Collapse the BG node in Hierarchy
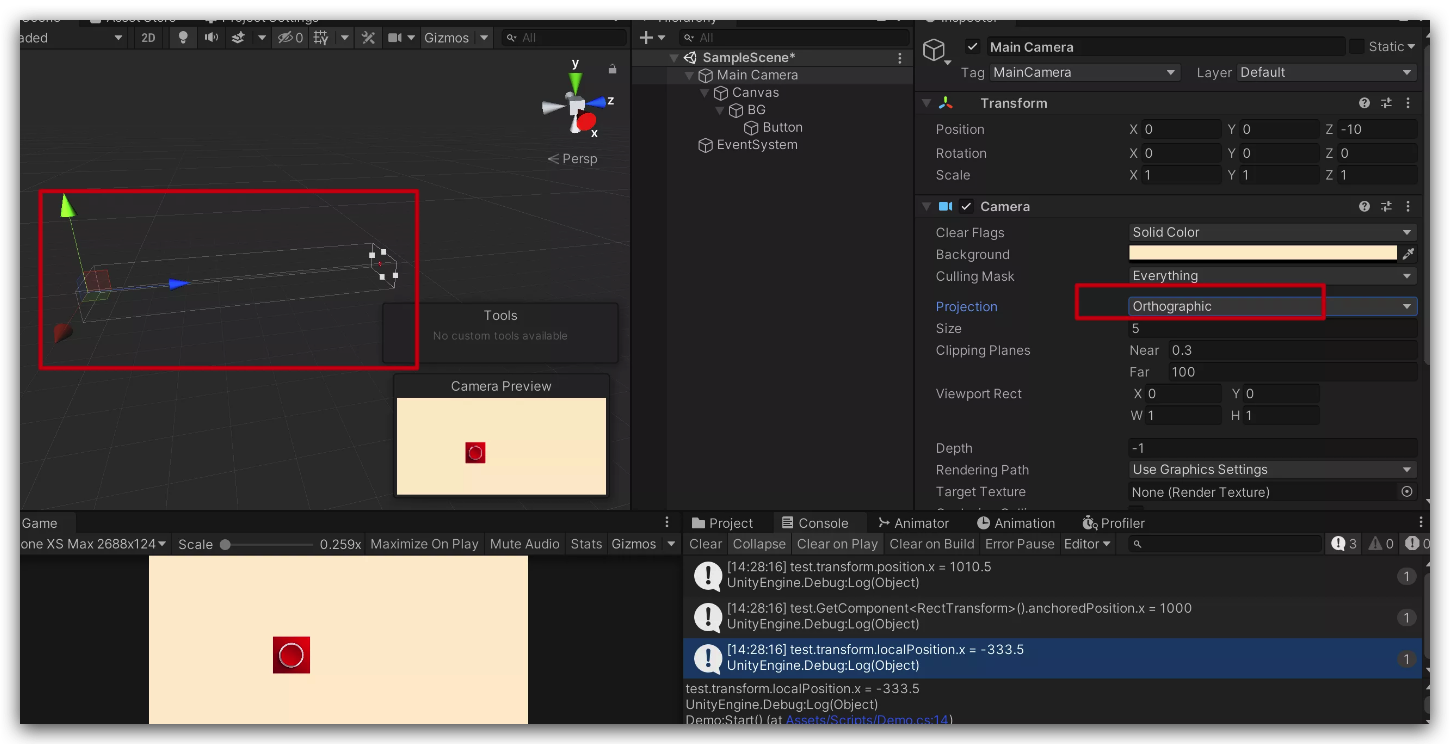 click(x=719, y=110)
